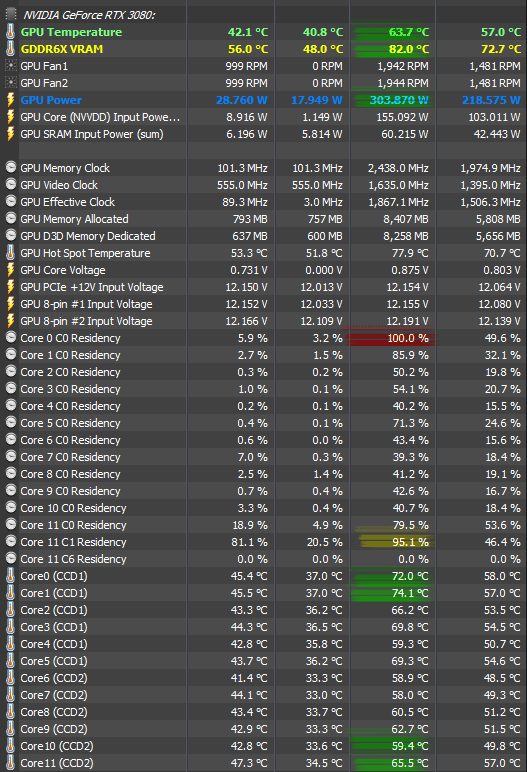Click the icon beside Core 11 C6 Residency
The width and height of the screenshot is (527, 772).
pos(10,558)
